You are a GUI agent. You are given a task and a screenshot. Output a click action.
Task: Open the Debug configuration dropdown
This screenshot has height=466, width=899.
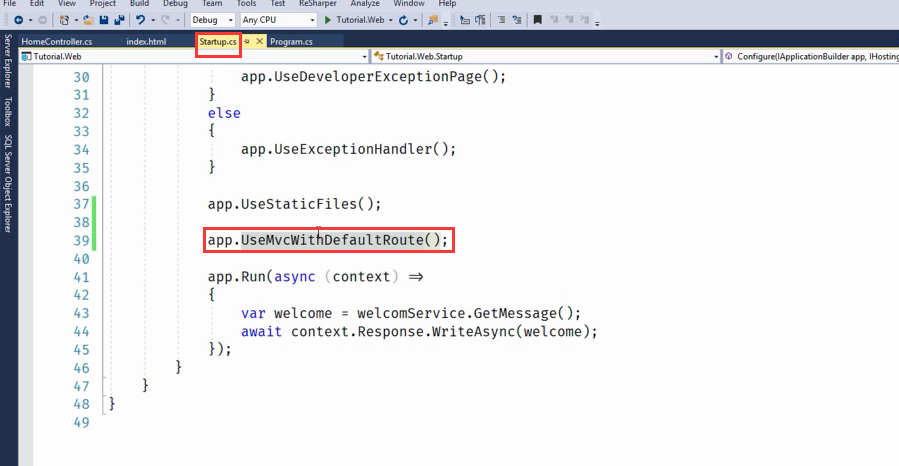click(212, 20)
